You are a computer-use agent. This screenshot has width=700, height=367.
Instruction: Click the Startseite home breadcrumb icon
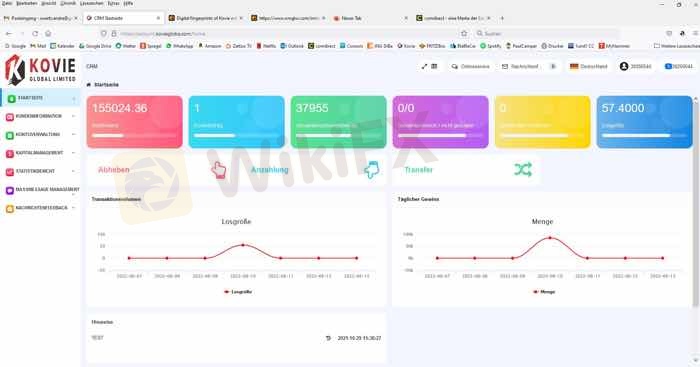click(x=88, y=84)
